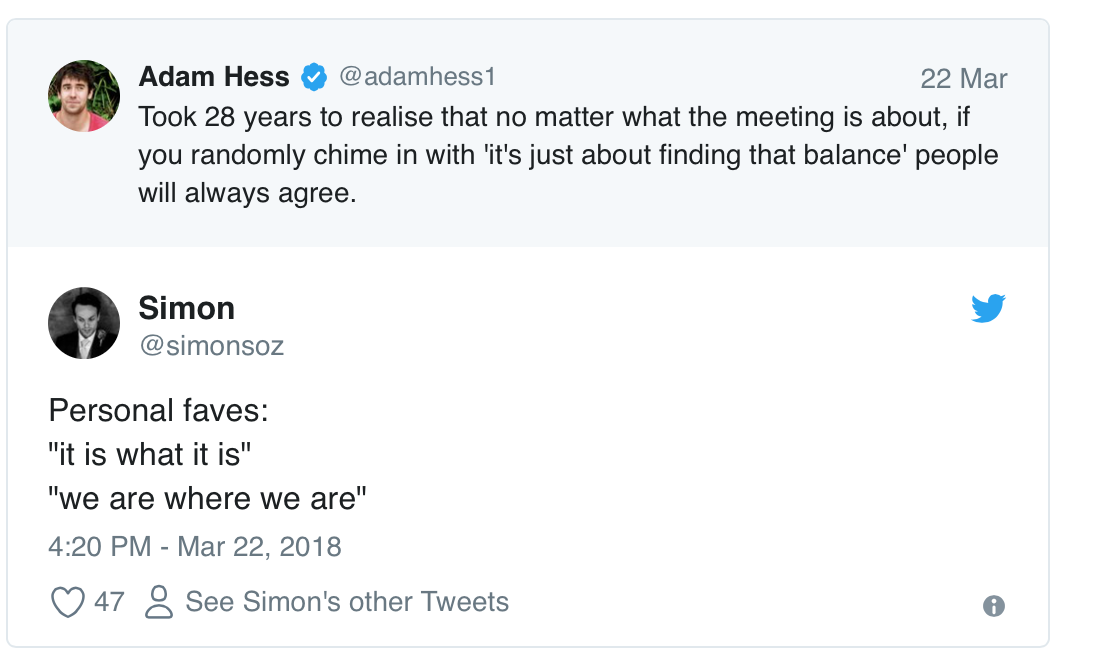Viewport: 1096px width, 670px height.
Task: Open the Adam Hess display name link
Action: click(x=214, y=77)
